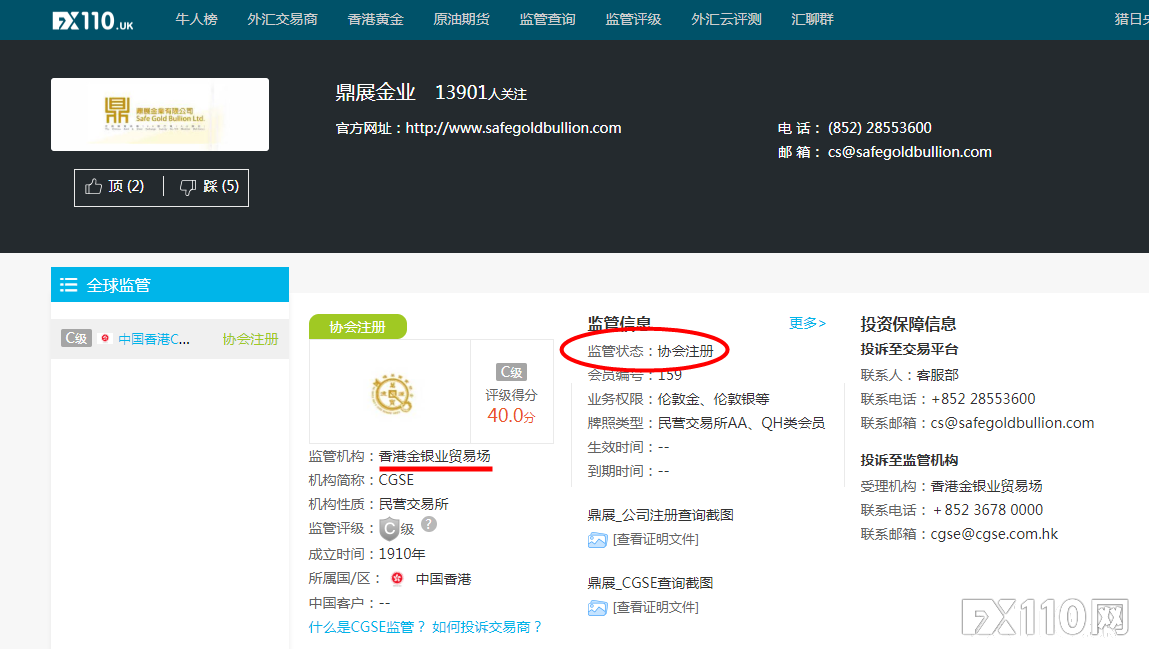1149x649 pixels.
Task: Click the FX110.UK site logo
Action: [92, 19]
